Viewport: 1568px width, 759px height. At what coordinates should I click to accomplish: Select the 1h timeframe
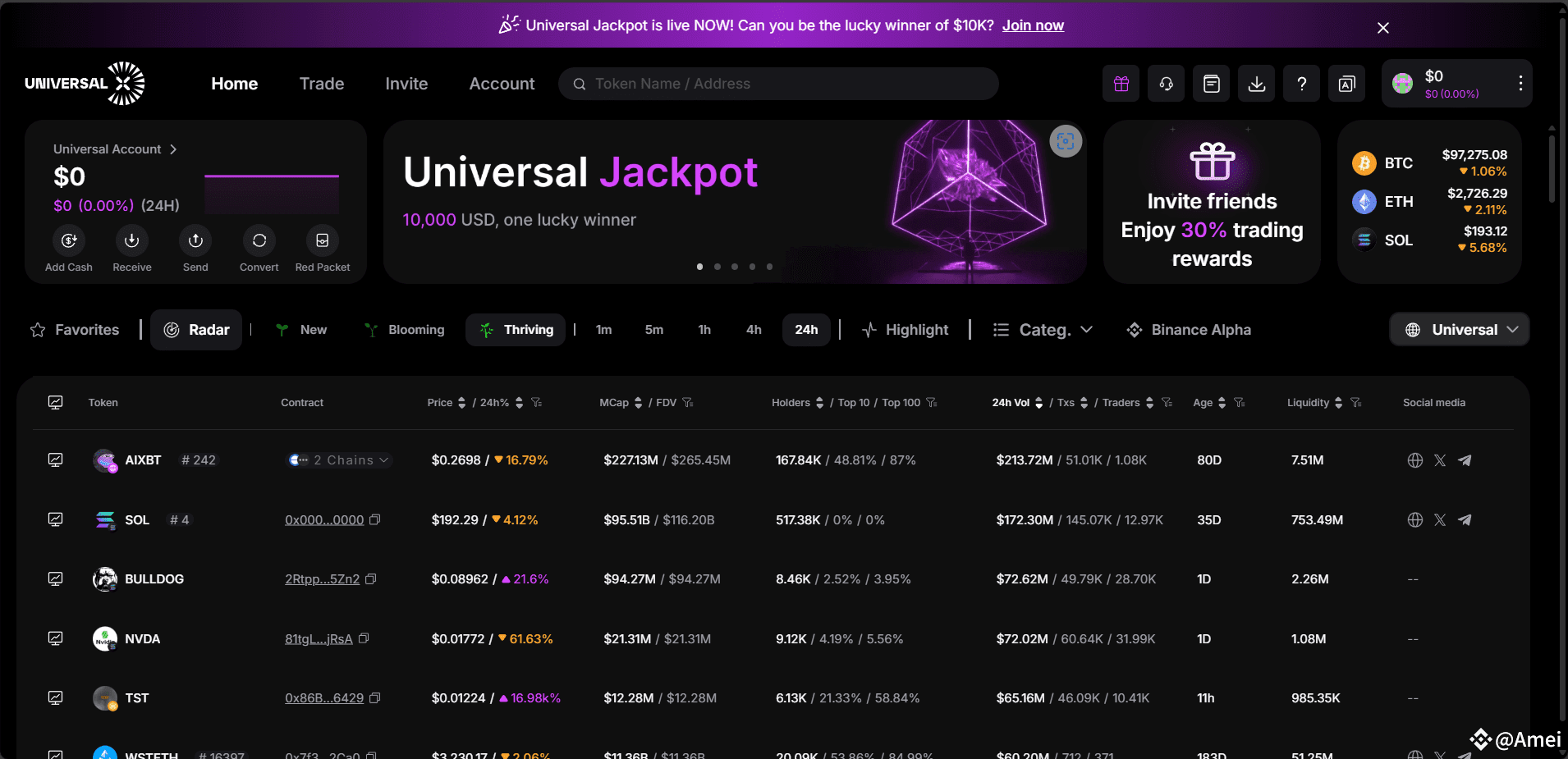pyautogui.click(x=704, y=330)
